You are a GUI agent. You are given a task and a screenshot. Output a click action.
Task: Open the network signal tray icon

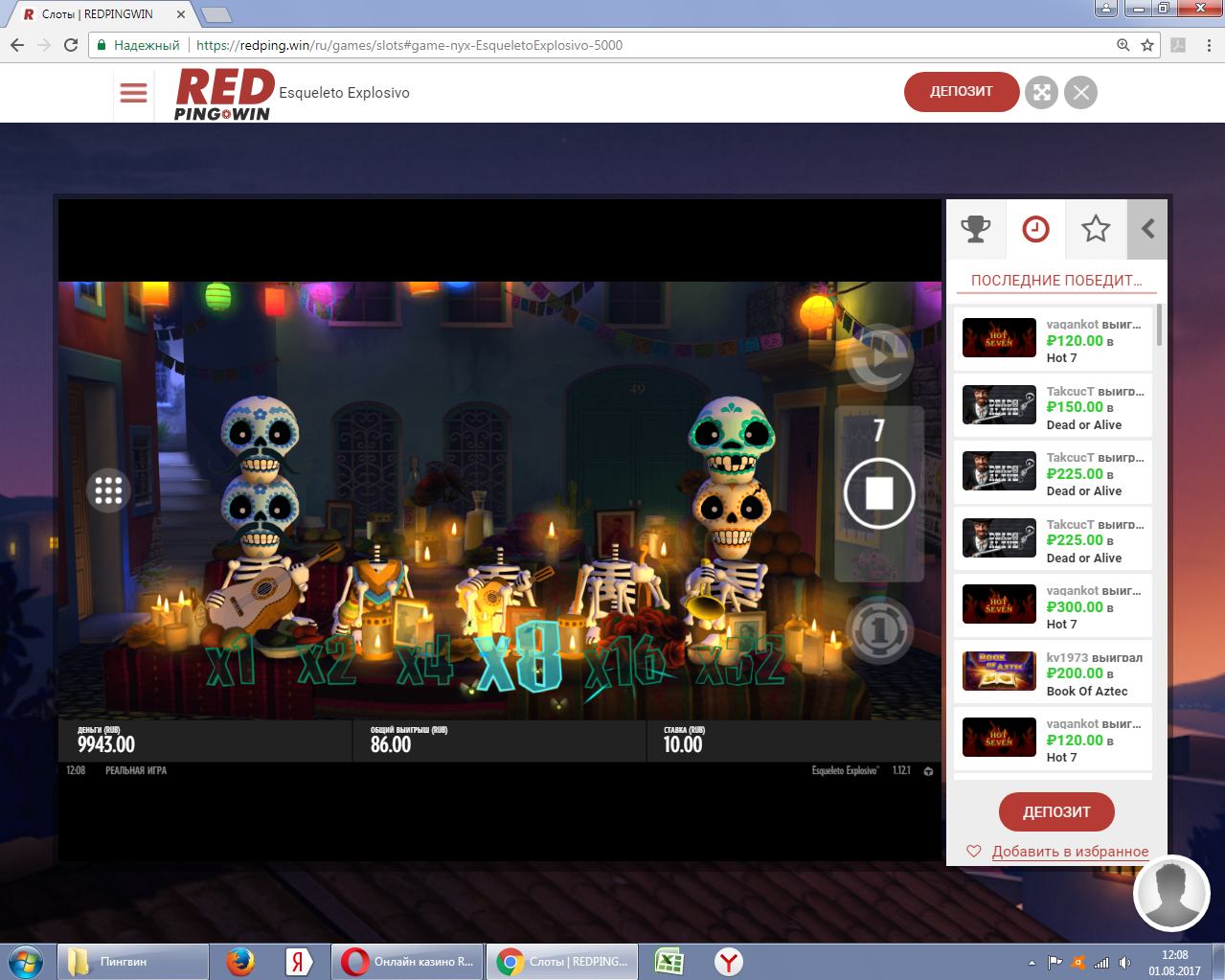tap(1101, 963)
